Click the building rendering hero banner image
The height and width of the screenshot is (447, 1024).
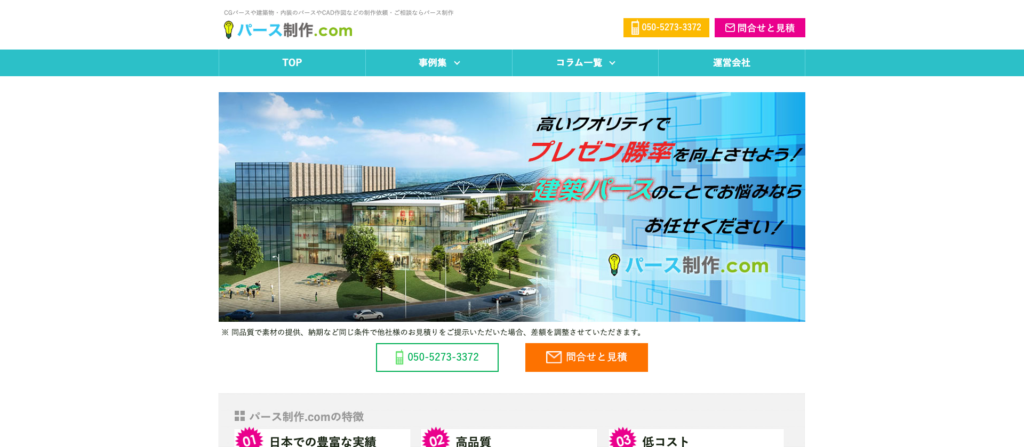(x=400, y=230)
